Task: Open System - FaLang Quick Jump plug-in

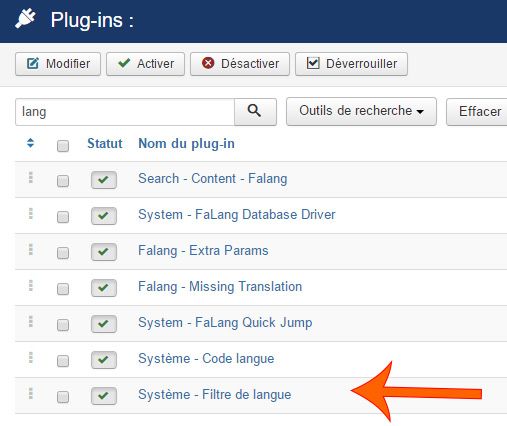Action: pos(225,323)
